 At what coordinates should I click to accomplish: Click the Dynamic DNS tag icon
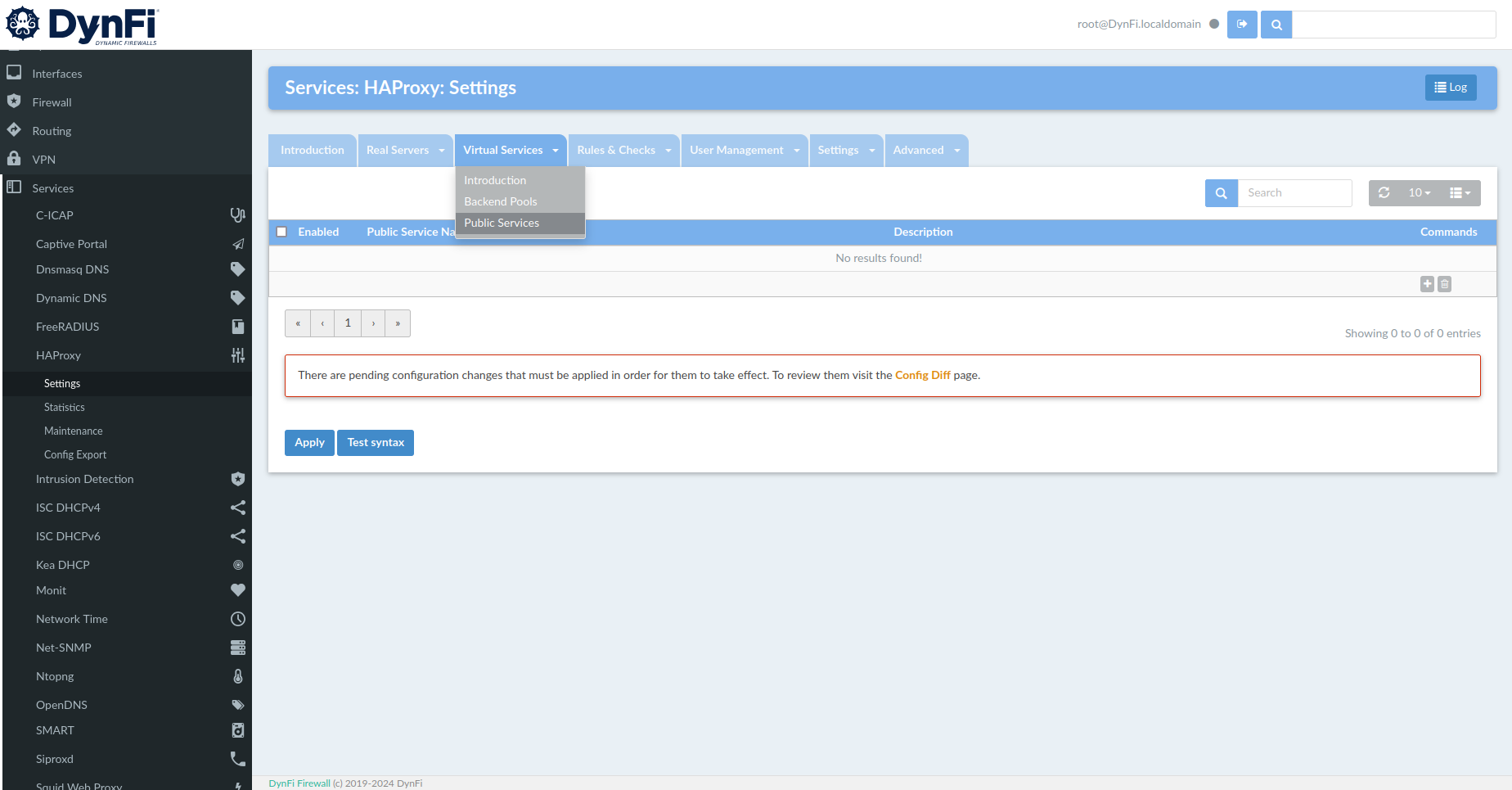pos(237,298)
